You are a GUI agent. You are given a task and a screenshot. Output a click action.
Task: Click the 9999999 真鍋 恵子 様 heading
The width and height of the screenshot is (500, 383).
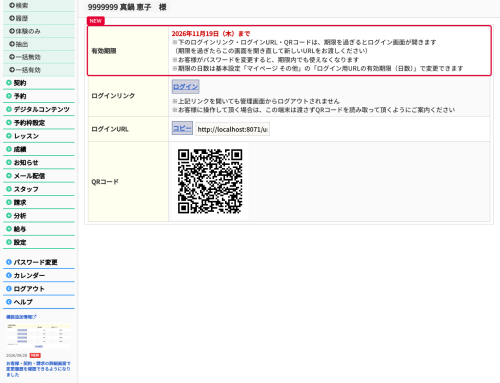pos(127,7)
